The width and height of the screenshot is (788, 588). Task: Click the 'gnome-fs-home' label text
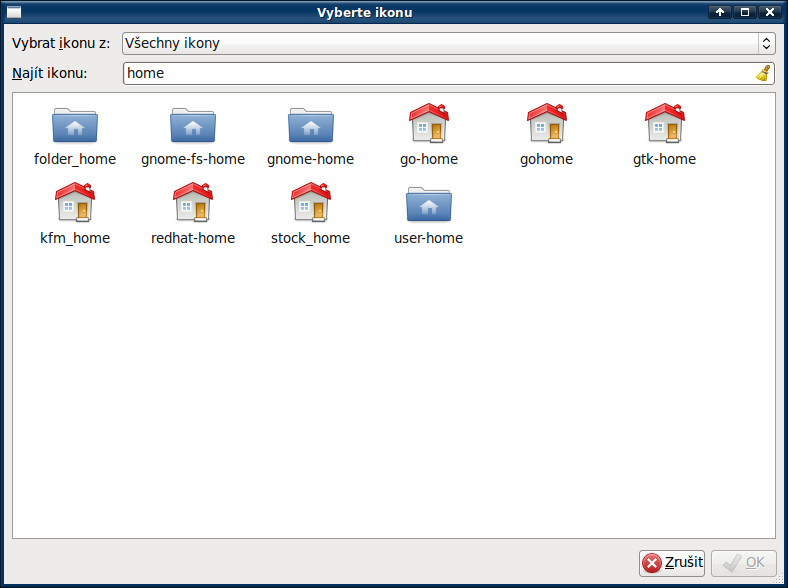click(x=193, y=159)
